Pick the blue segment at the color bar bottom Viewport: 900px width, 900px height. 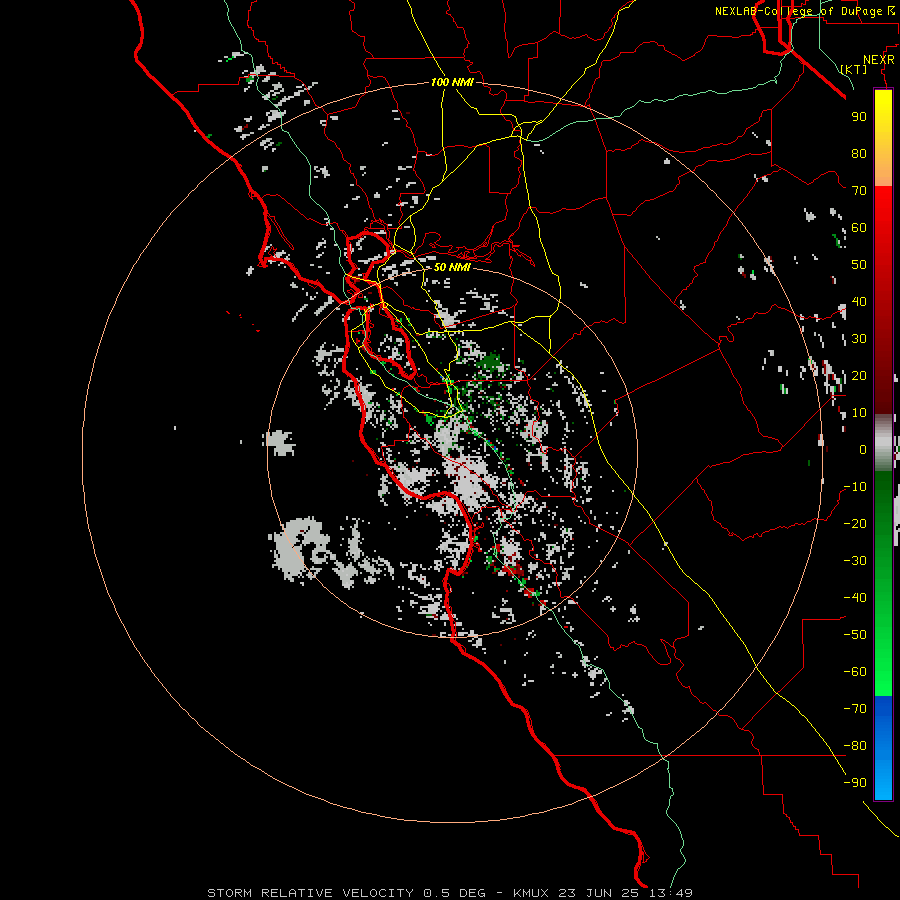point(883,748)
